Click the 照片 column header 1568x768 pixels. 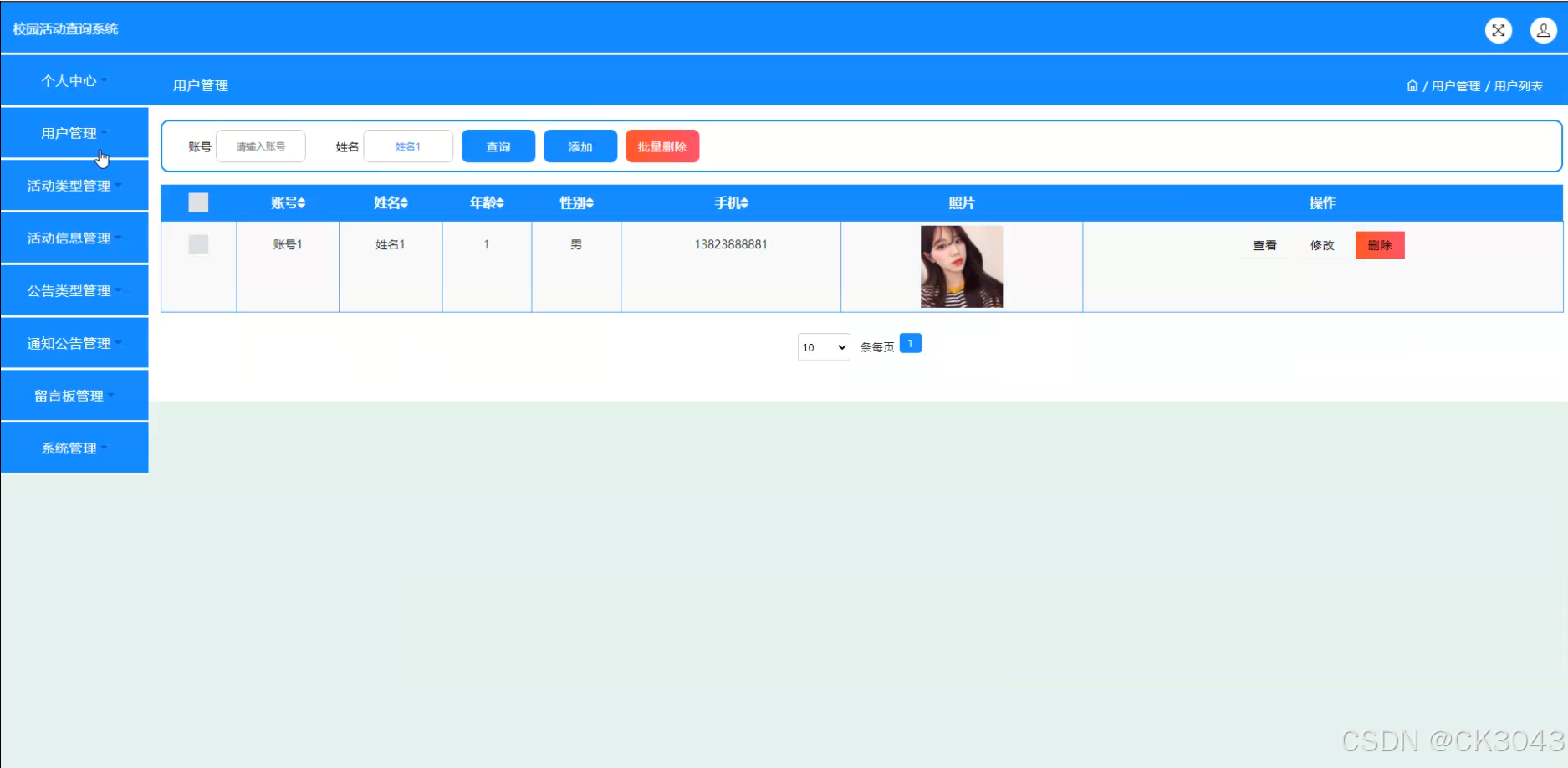point(962,203)
